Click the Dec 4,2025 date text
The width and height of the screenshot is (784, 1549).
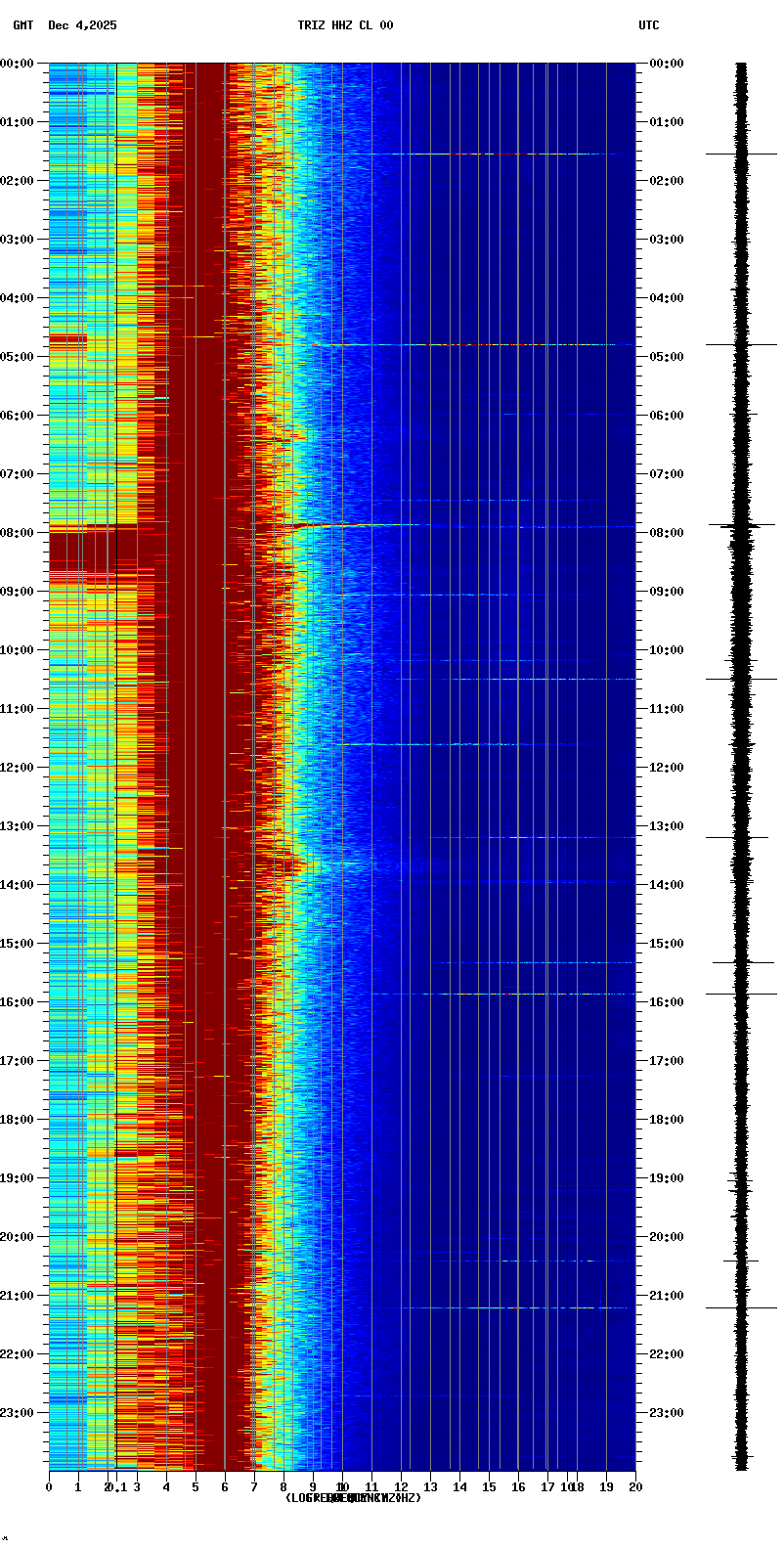[x=82, y=25]
